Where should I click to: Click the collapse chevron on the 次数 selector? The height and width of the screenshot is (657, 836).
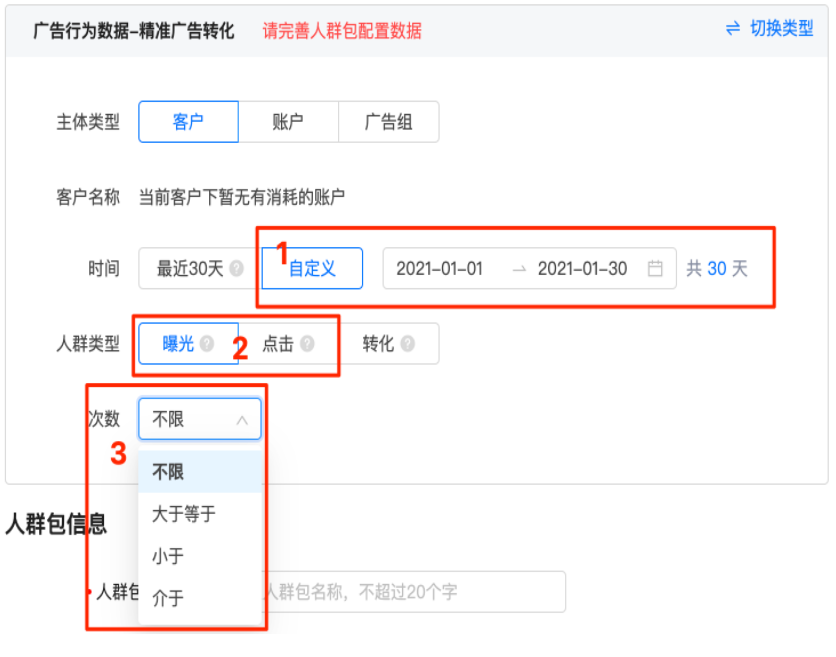[243, 418]
